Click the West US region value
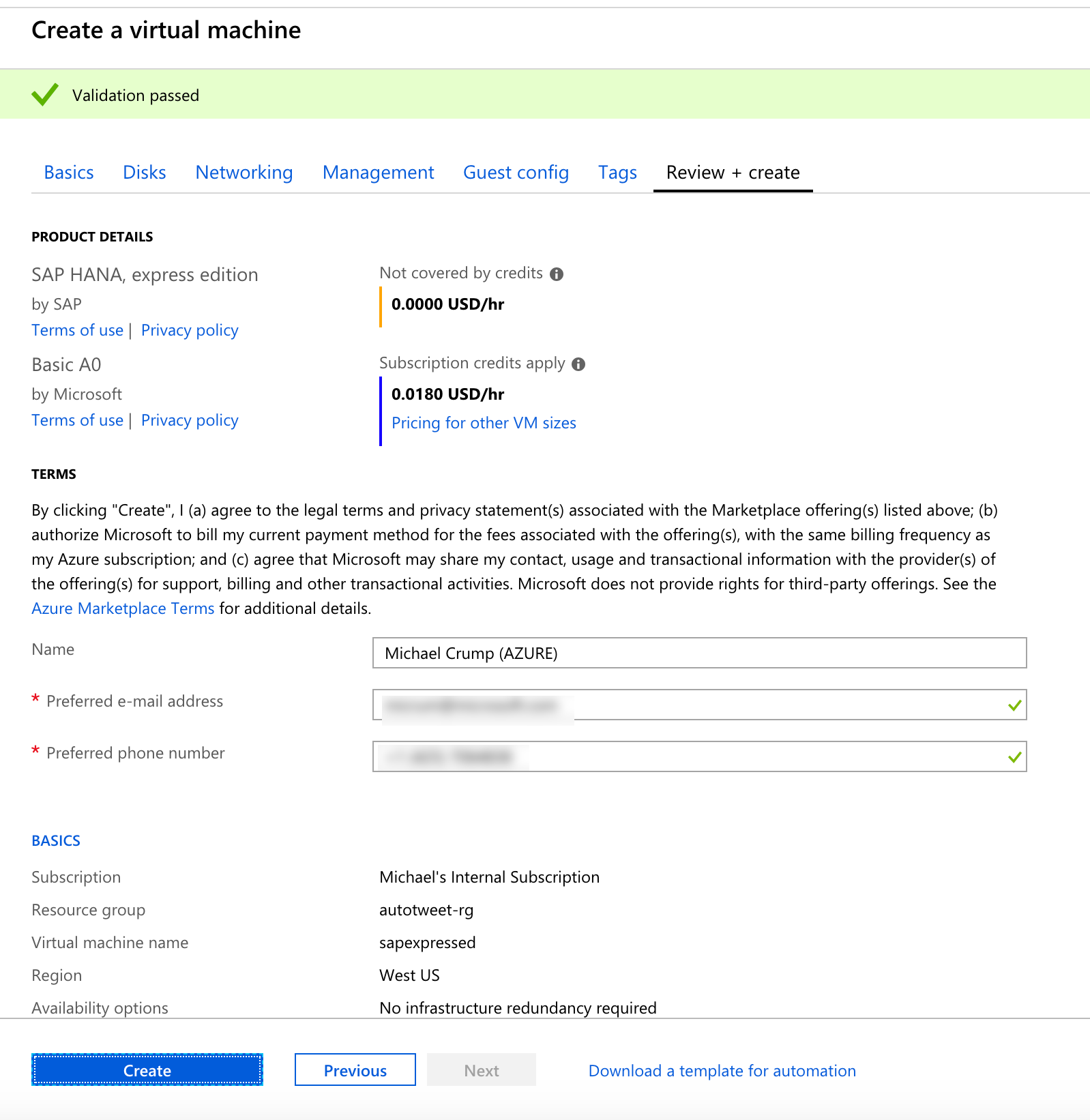Viewport: 1090px width, 1120px height. point(409,975)
